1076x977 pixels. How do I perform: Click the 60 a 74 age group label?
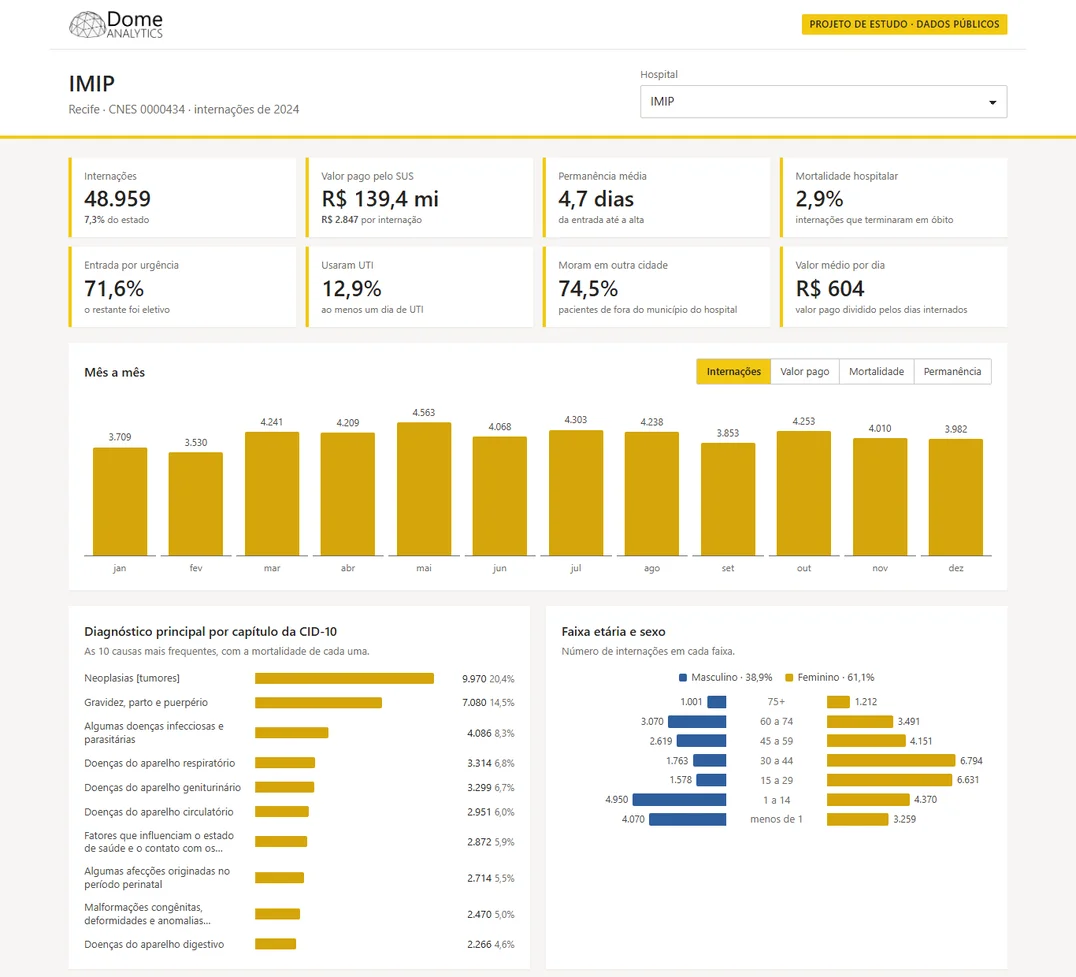tap(776, 722)
